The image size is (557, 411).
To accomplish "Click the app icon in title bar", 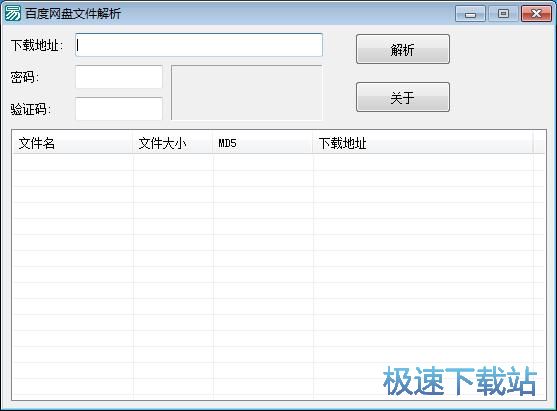I will tap(12, 13).
